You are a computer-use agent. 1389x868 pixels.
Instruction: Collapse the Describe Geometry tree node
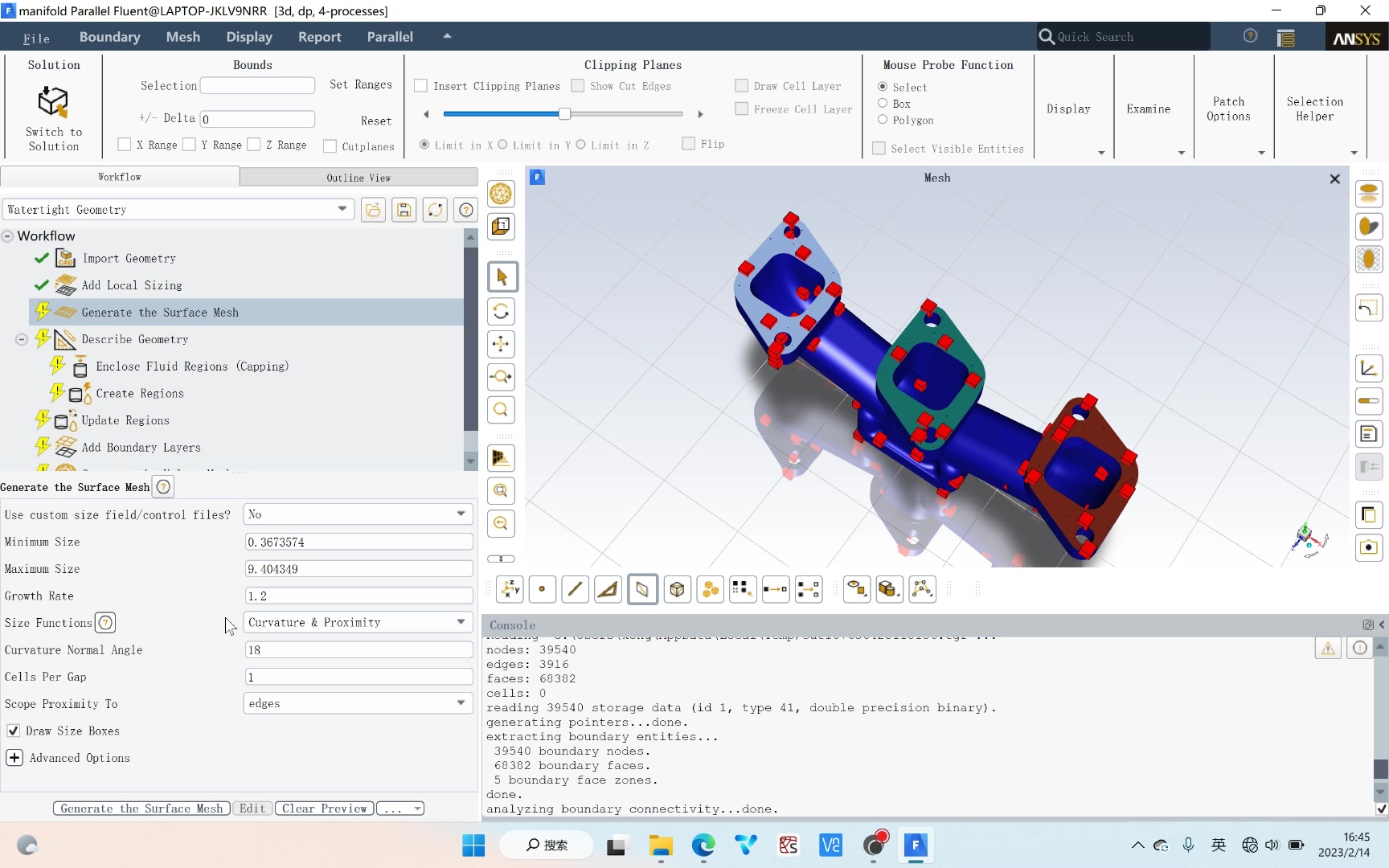coord(22,339)
